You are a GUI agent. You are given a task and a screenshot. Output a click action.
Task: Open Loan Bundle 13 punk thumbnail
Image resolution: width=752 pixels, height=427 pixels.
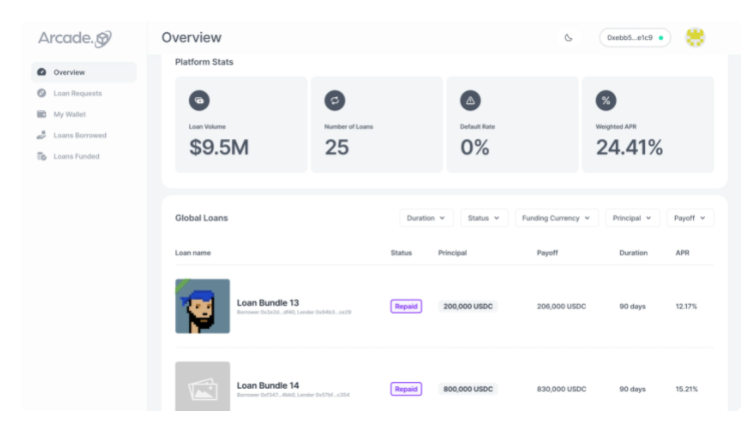pos(202,306)
